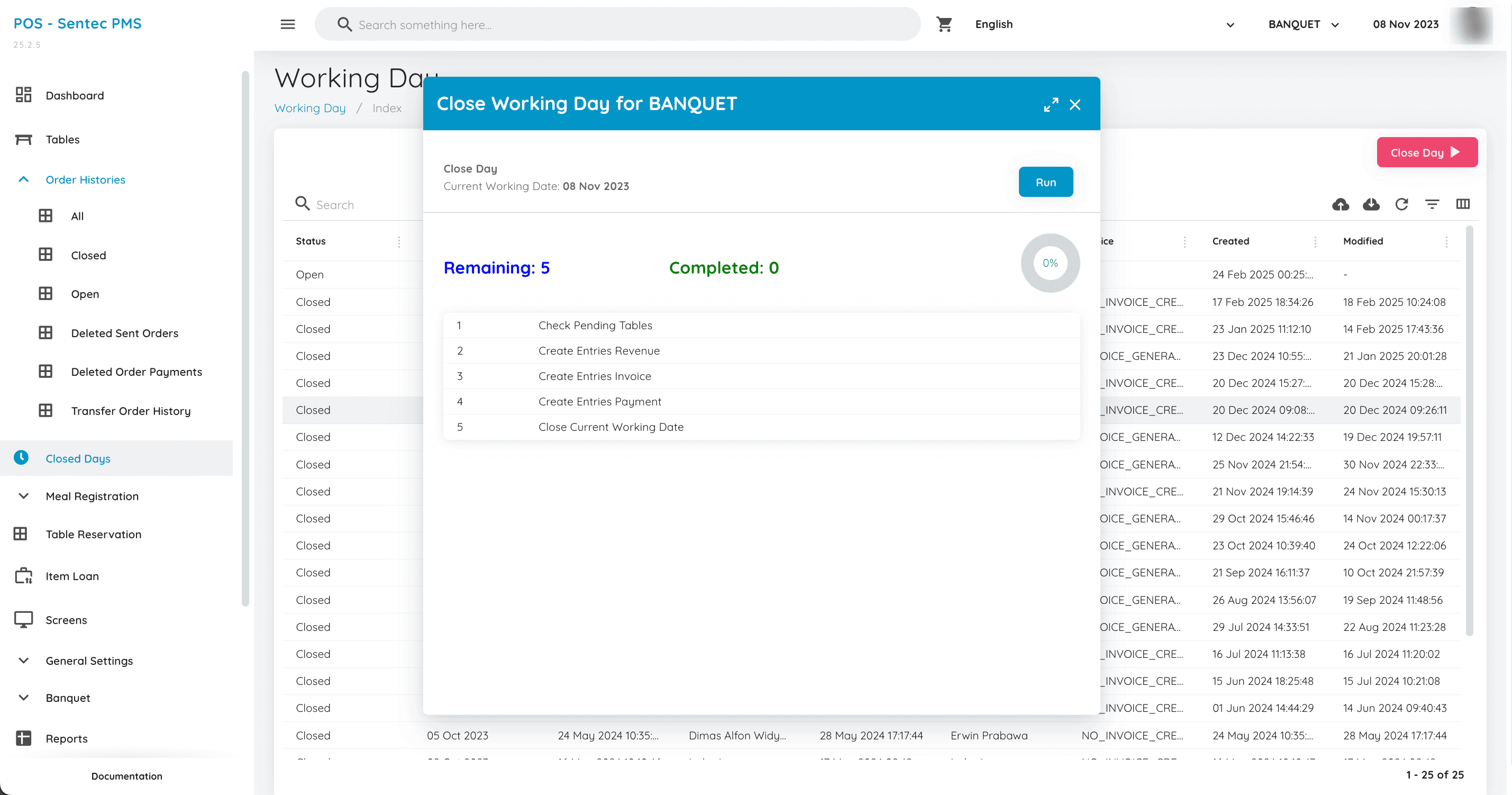Open Created column options menu

[x=1315, y=241]
